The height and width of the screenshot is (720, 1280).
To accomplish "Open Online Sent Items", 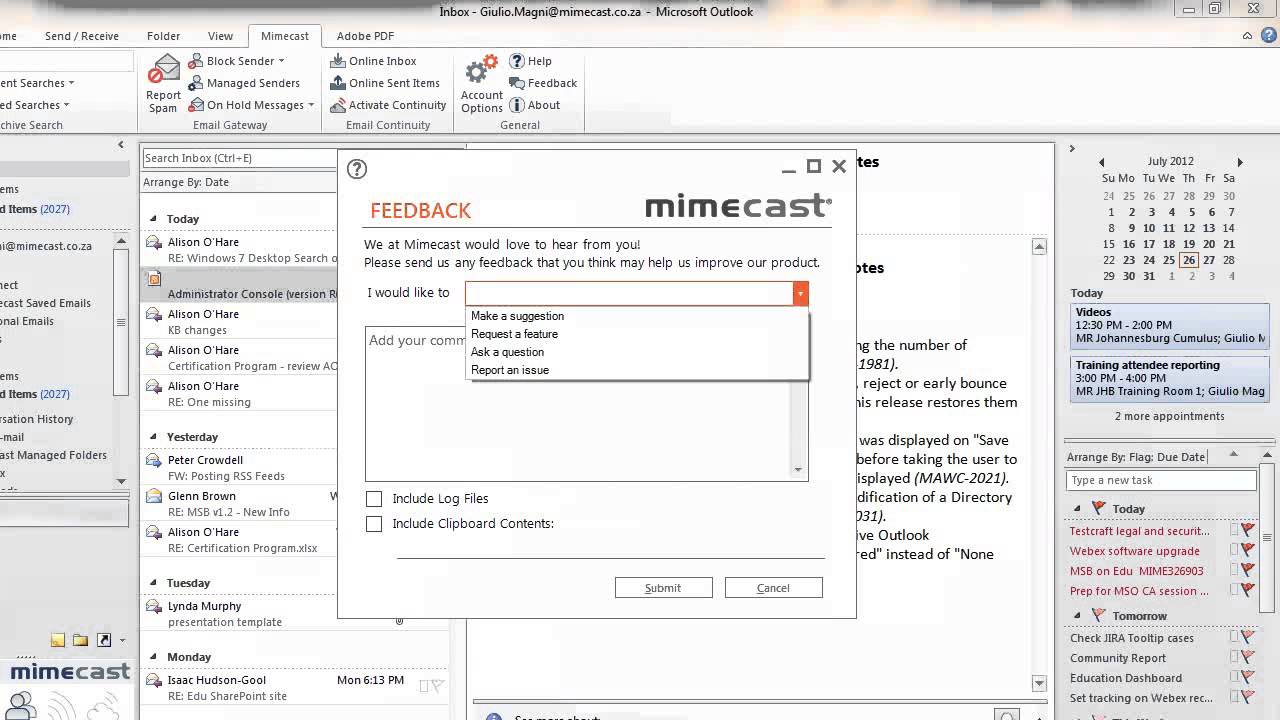I will click(384, 83).
